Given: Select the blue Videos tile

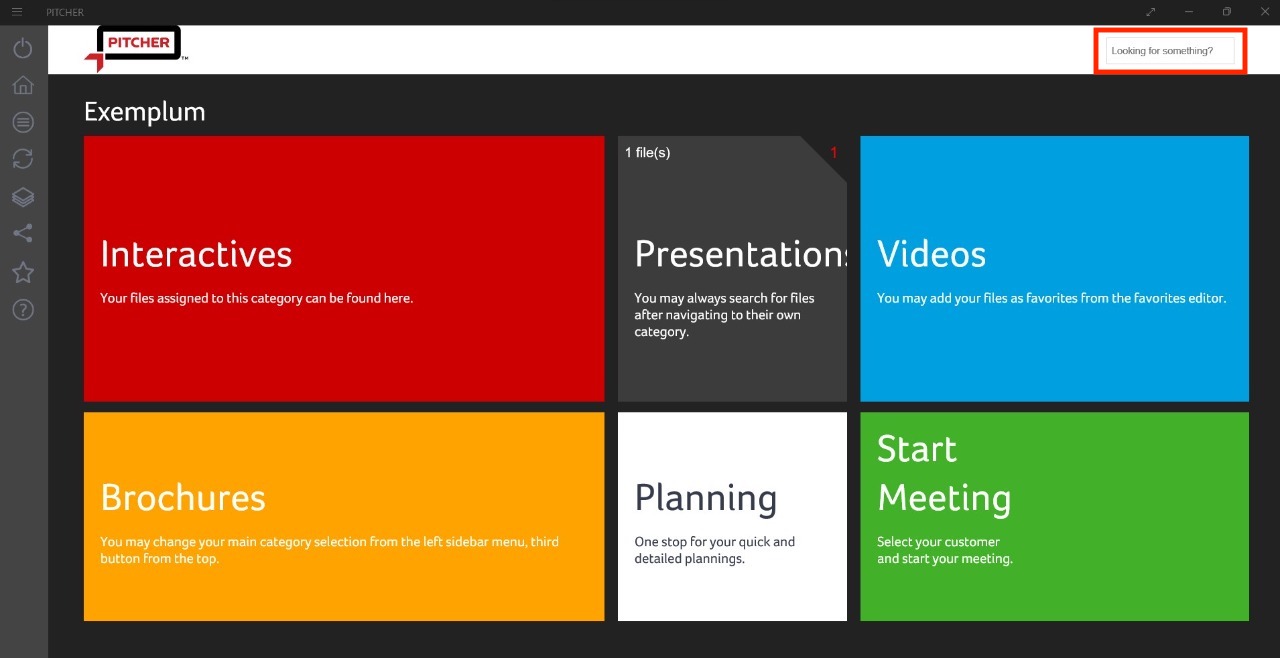Looking at the screenshot, I should [1054, 268].
